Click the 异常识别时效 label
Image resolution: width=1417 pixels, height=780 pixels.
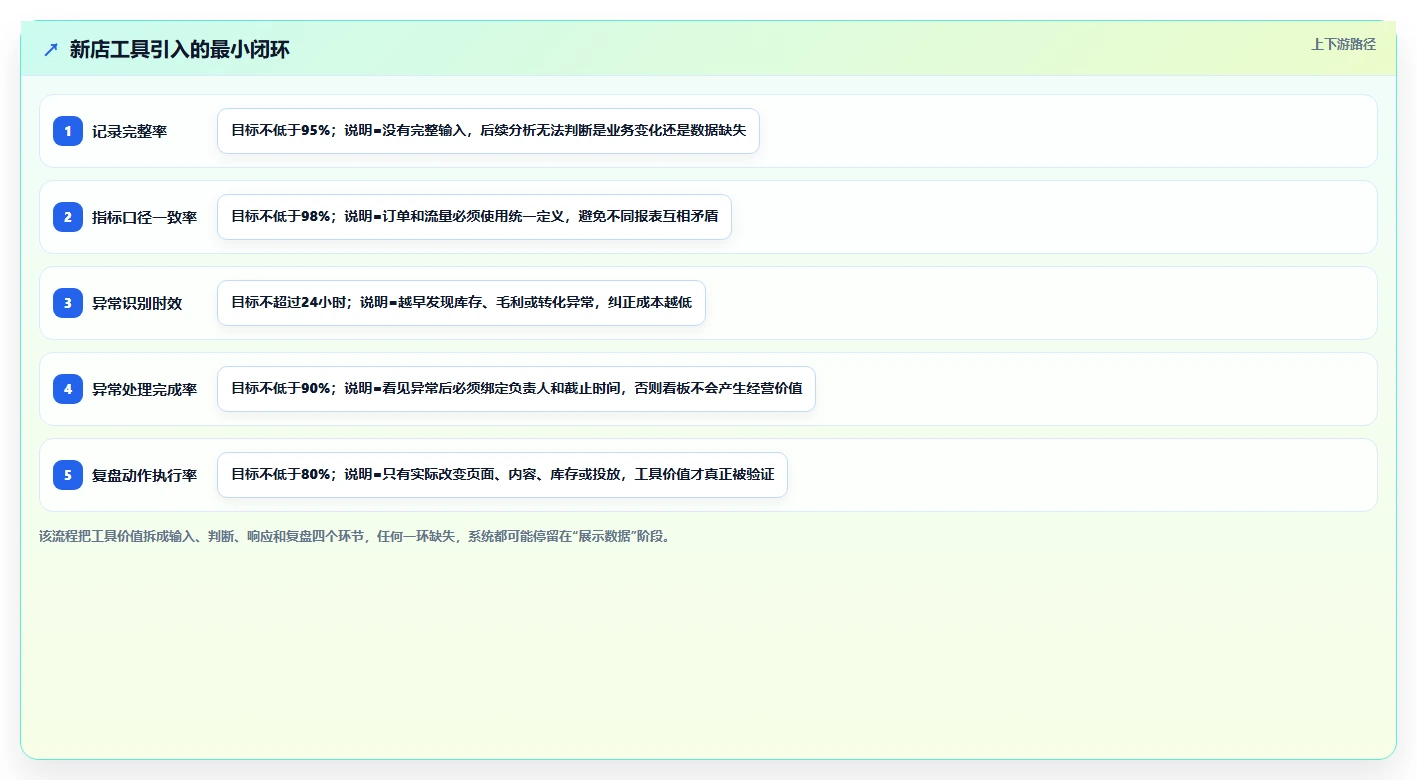click(x=137, y=303)
